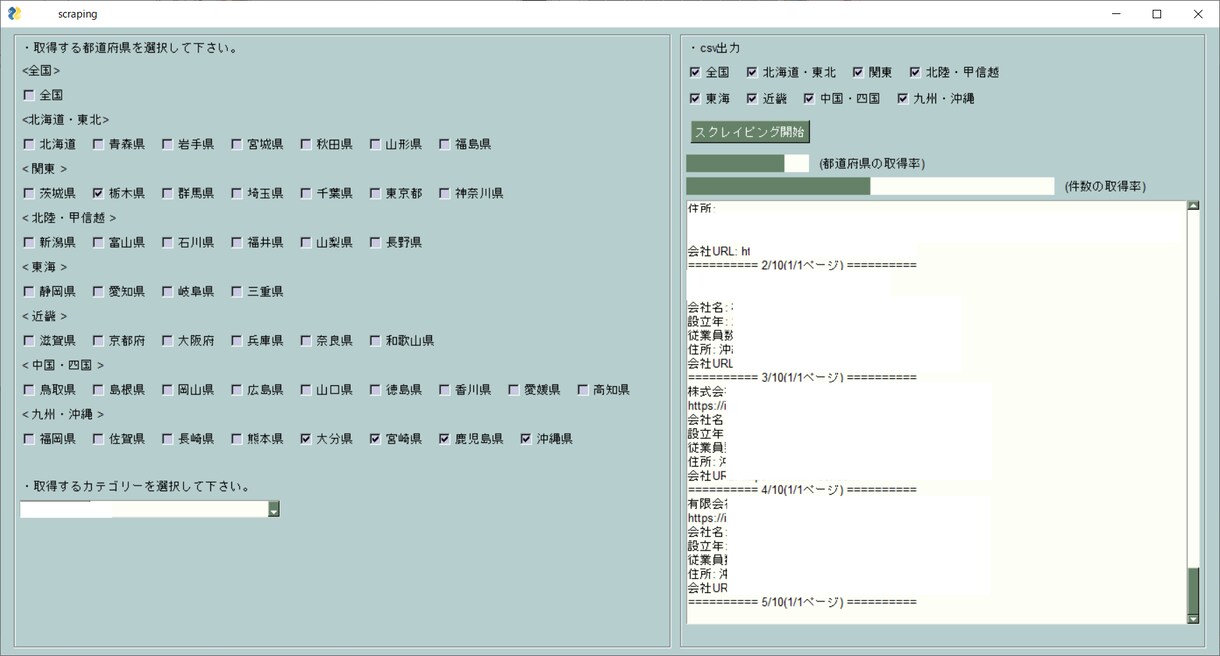
Task: Check the 岐阜県 checkbox
Action: coord(167,291)
